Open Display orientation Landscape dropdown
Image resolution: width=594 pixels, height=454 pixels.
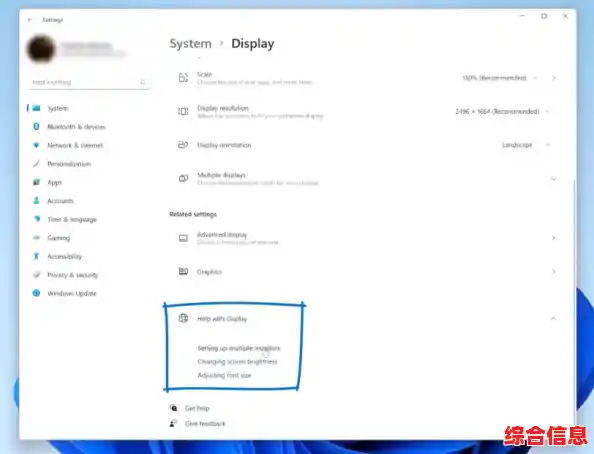[x=526, y=145]
